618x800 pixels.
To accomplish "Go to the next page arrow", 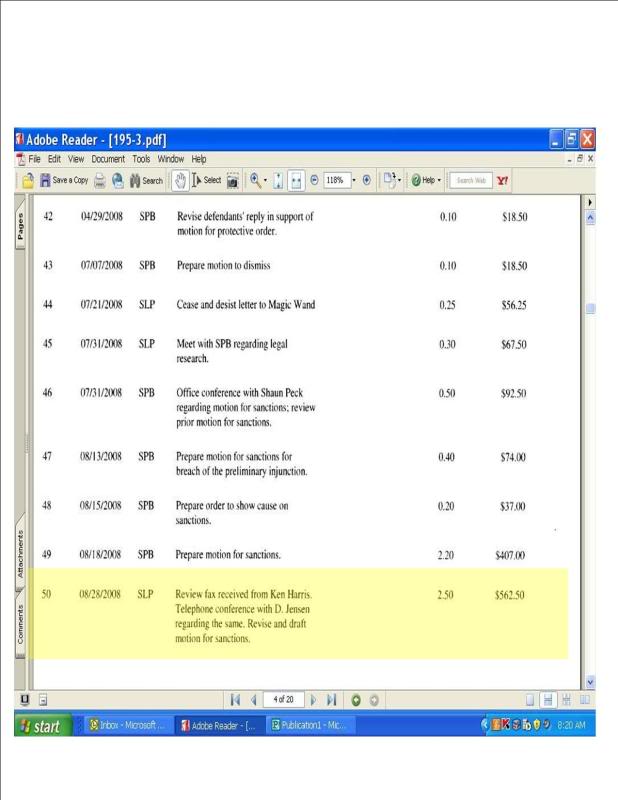I will point(313,699).
